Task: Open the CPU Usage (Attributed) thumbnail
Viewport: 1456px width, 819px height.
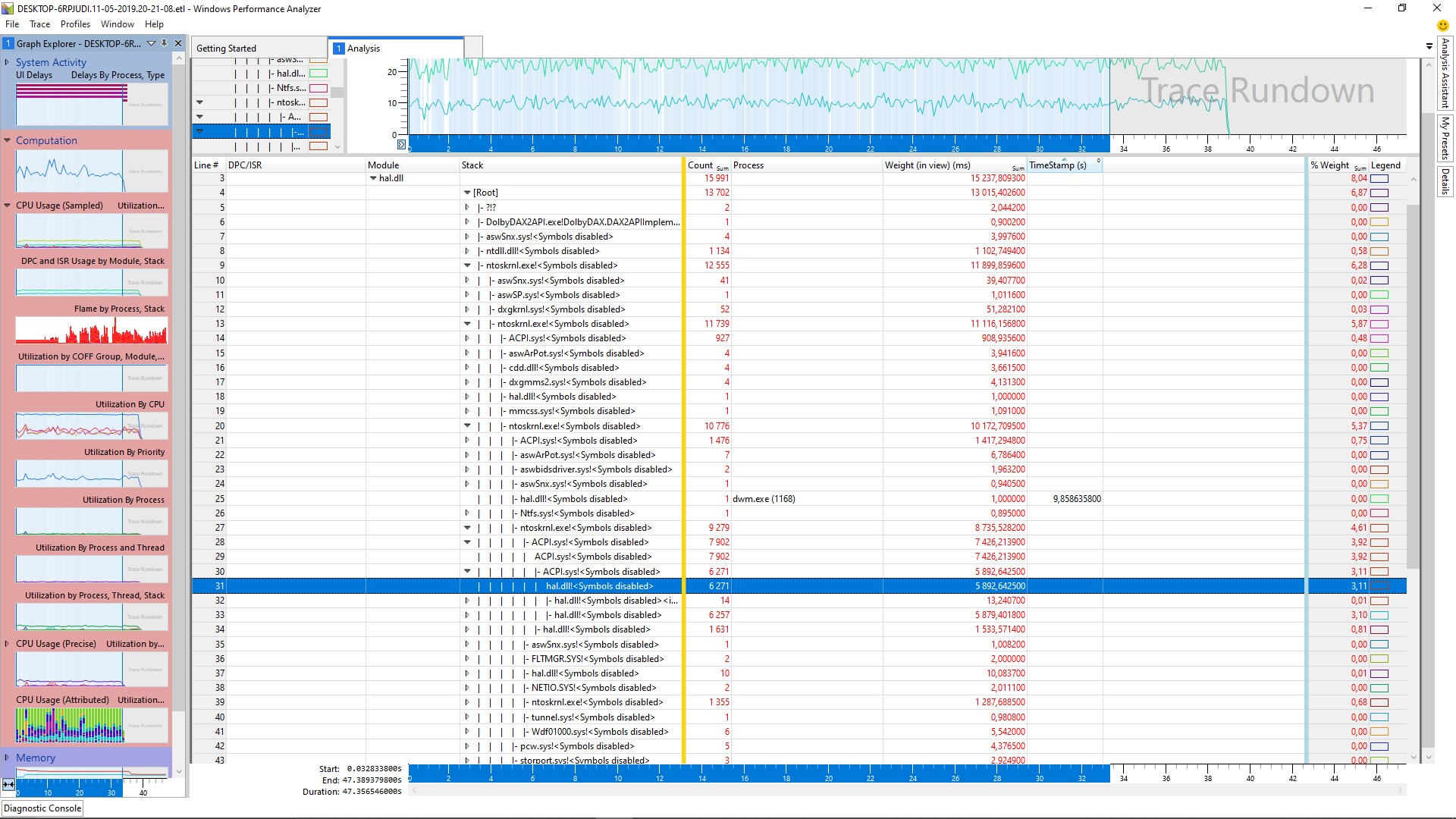Action: pos(92,725)
